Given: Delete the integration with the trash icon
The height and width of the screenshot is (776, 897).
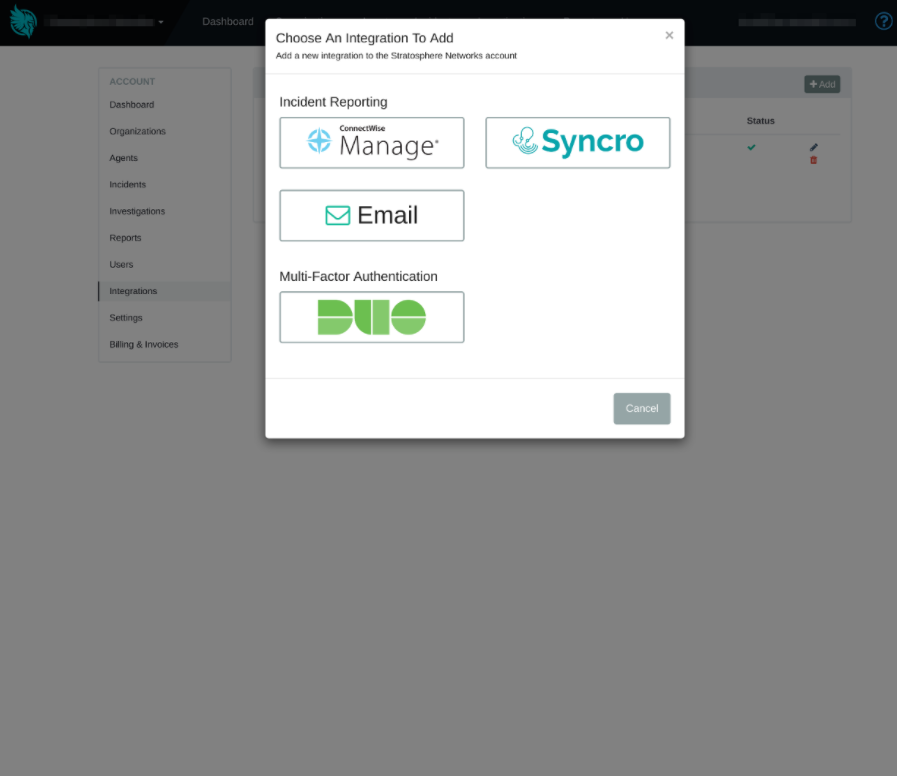Looking at the screenshot, I should click(x=813, y=160).
